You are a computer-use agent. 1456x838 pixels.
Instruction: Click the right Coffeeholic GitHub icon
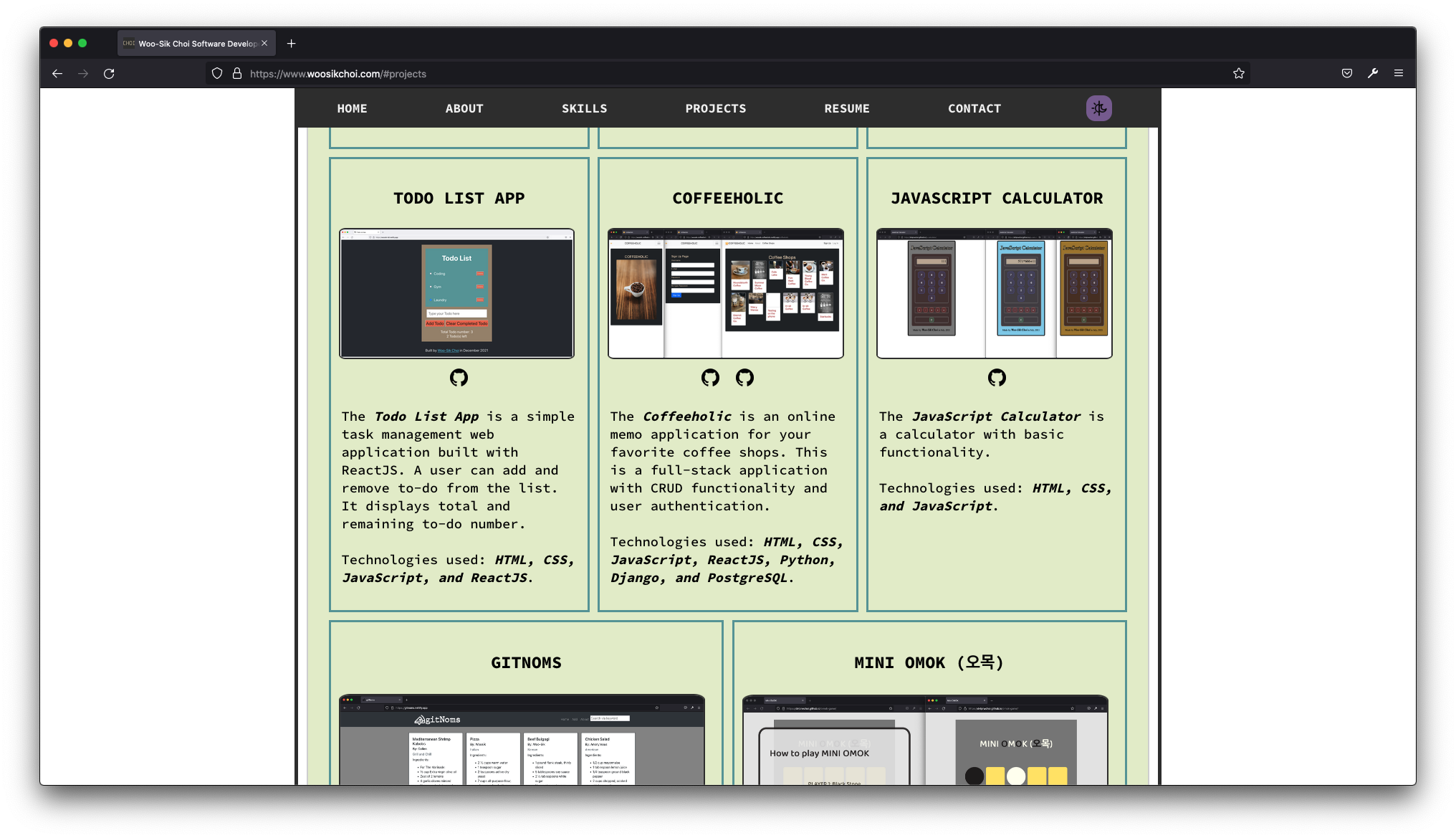[744, 378]
